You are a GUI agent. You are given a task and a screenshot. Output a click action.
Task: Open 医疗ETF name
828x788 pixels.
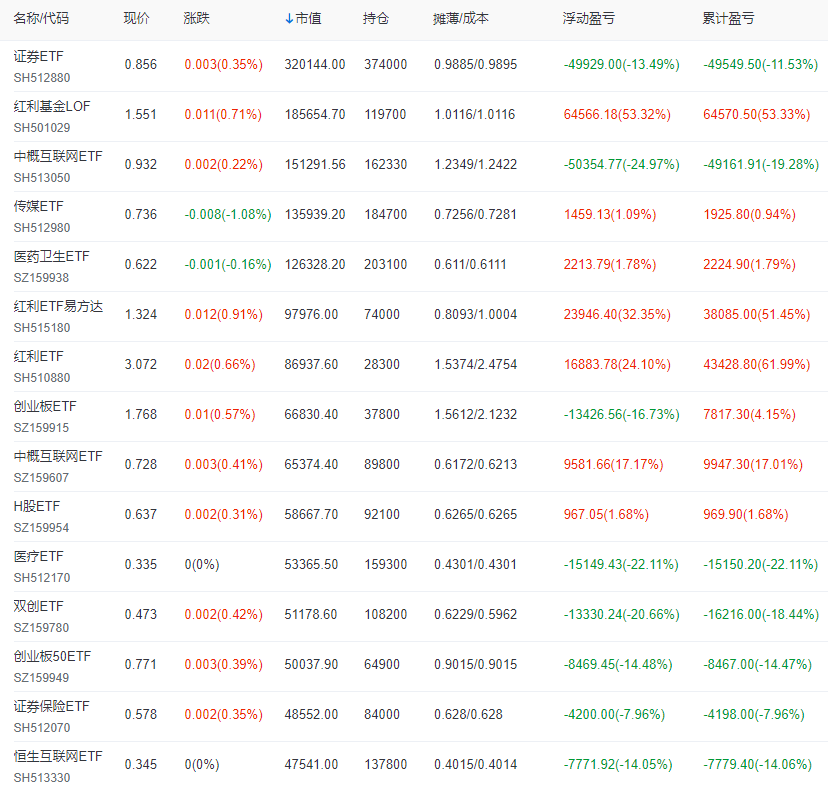[x=39, y=556]
